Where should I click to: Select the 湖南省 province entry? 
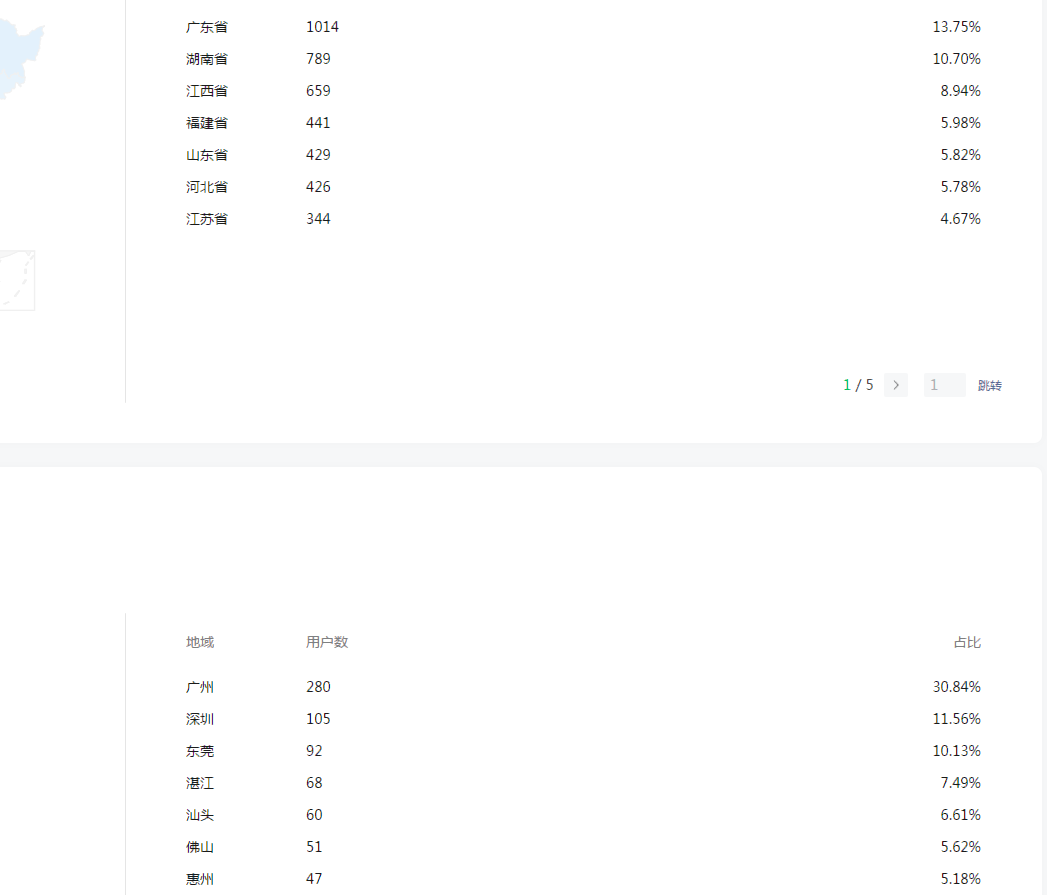207,59
